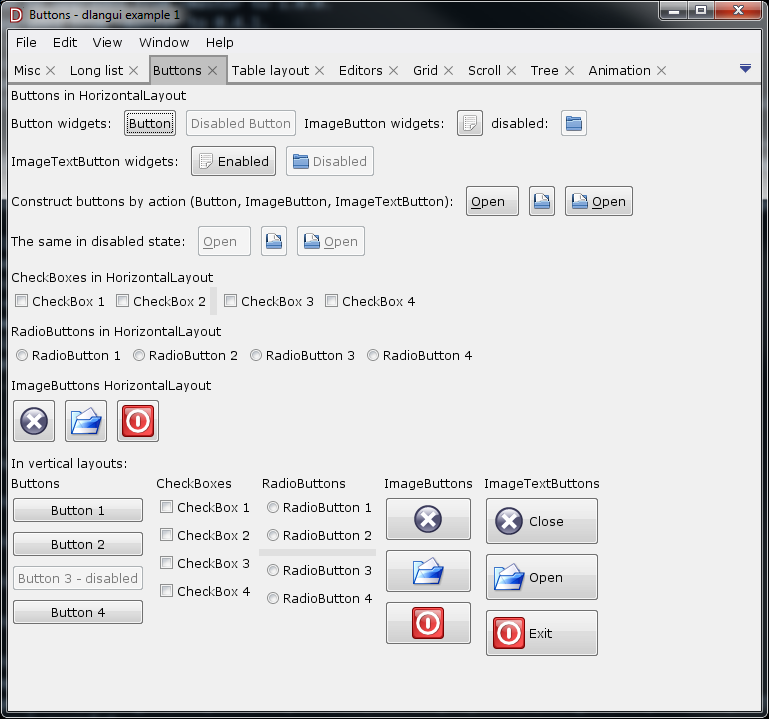Click the red power icon in horizontal ImageButtons row
Viewport: 769px width, 719px height.
pos(138,421)
